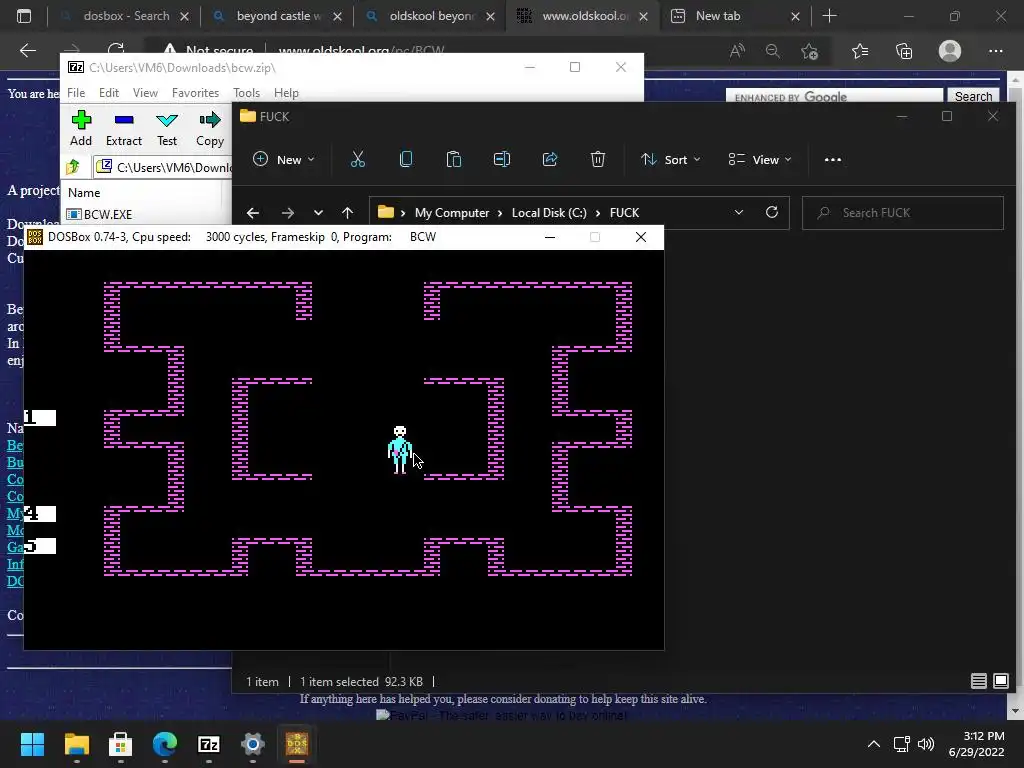Switch to the dosbox - Search browser tab
This screenshot has width=1024, height=768.
point(124,16)
